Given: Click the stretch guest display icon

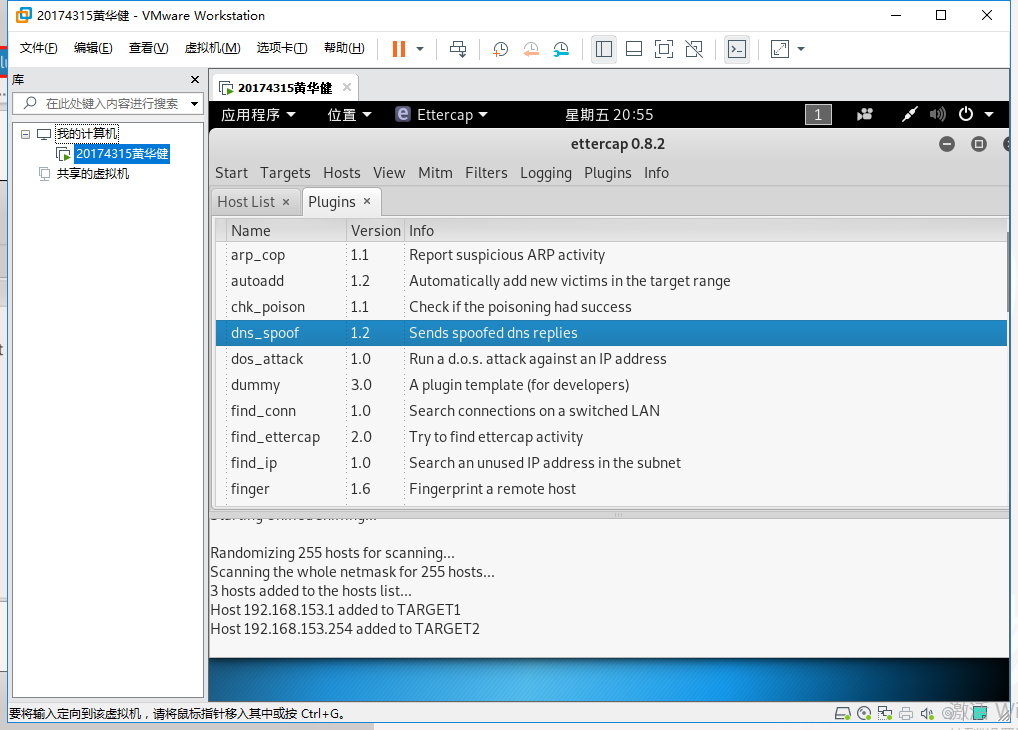Looking at the screenshot, I should tap(780, 49).
